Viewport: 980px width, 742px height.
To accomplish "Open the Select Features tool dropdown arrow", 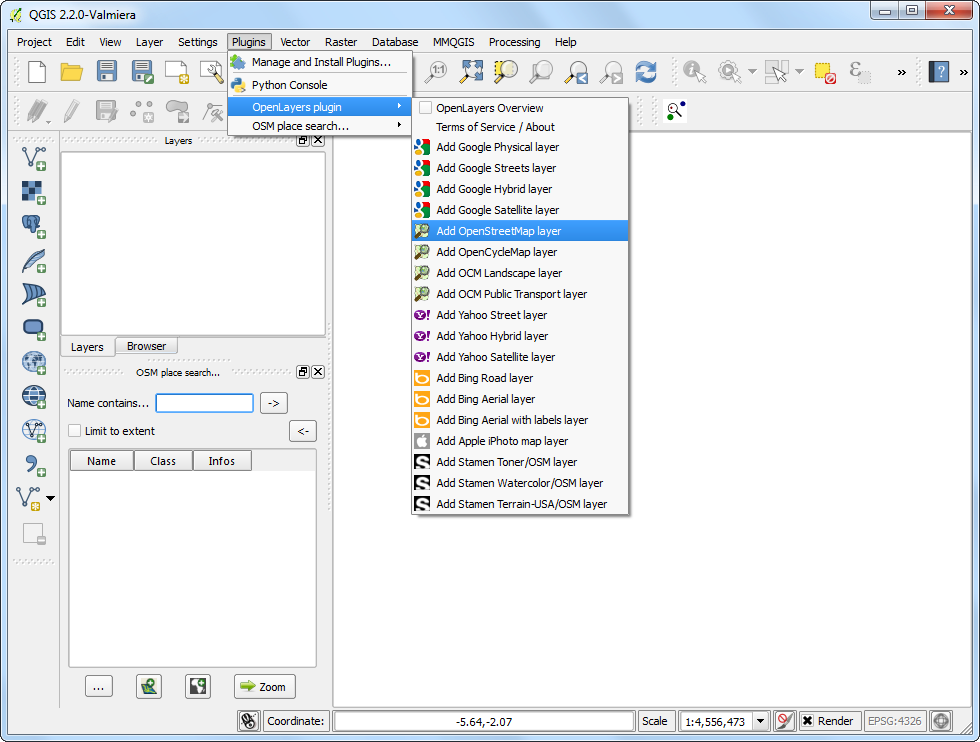I will [x=799, y=72].
